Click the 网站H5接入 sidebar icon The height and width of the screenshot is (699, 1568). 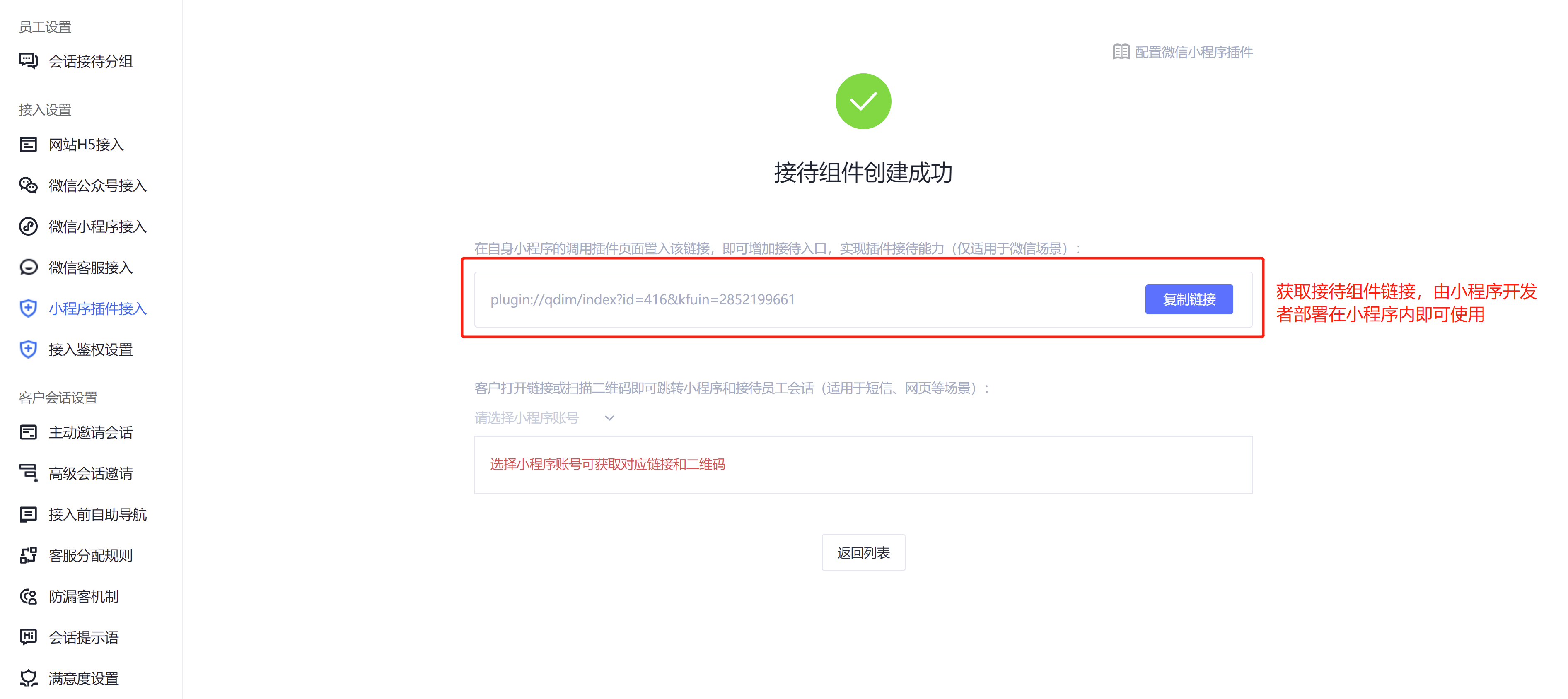(x=28, y=144)
